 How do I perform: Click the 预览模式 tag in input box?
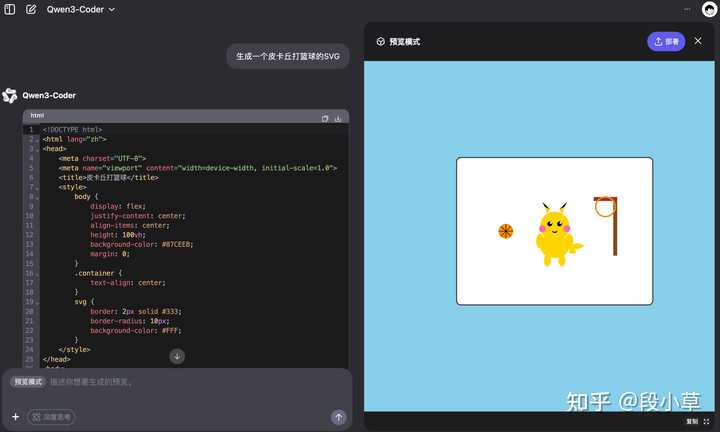tap(28, 382)
